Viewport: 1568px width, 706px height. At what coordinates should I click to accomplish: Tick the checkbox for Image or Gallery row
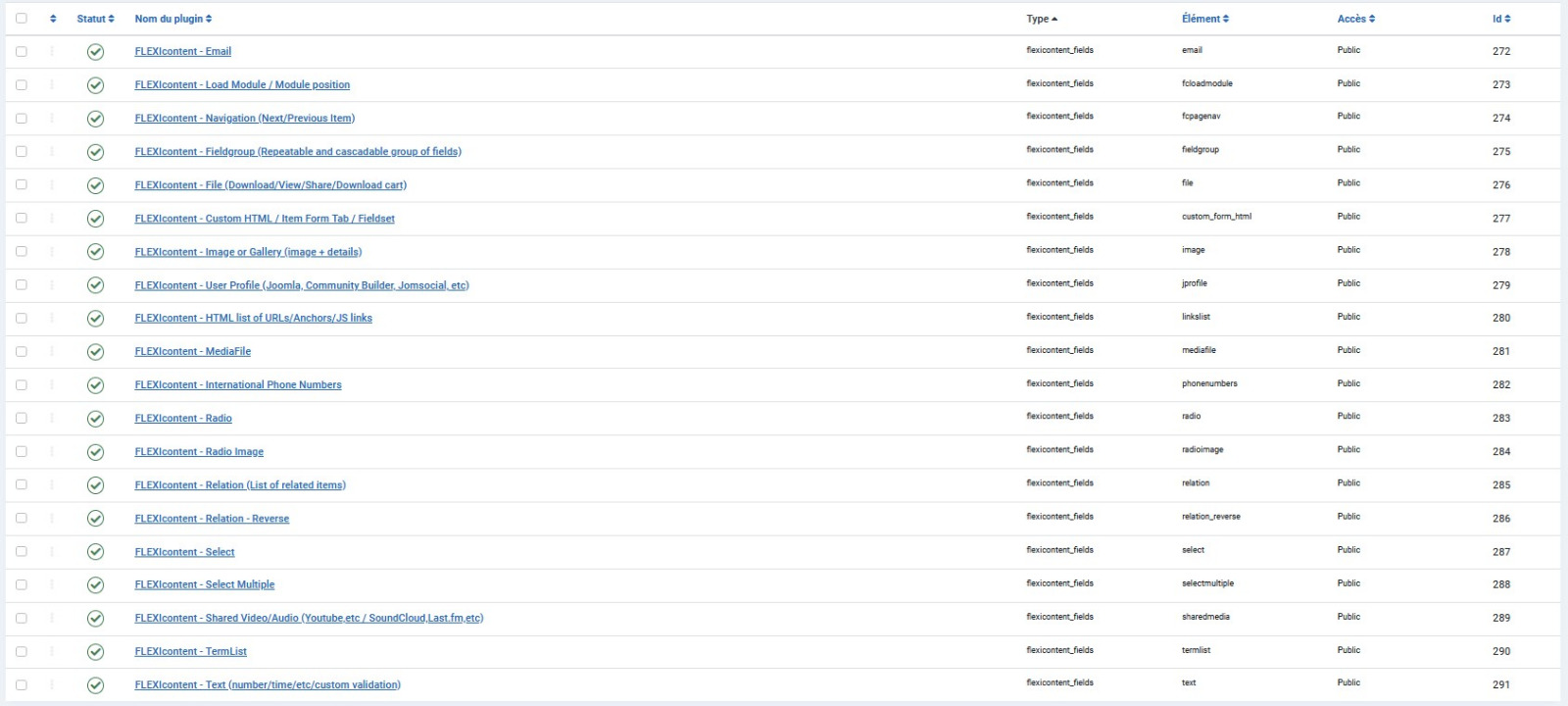pyautogui.click(x=22, y=251)
